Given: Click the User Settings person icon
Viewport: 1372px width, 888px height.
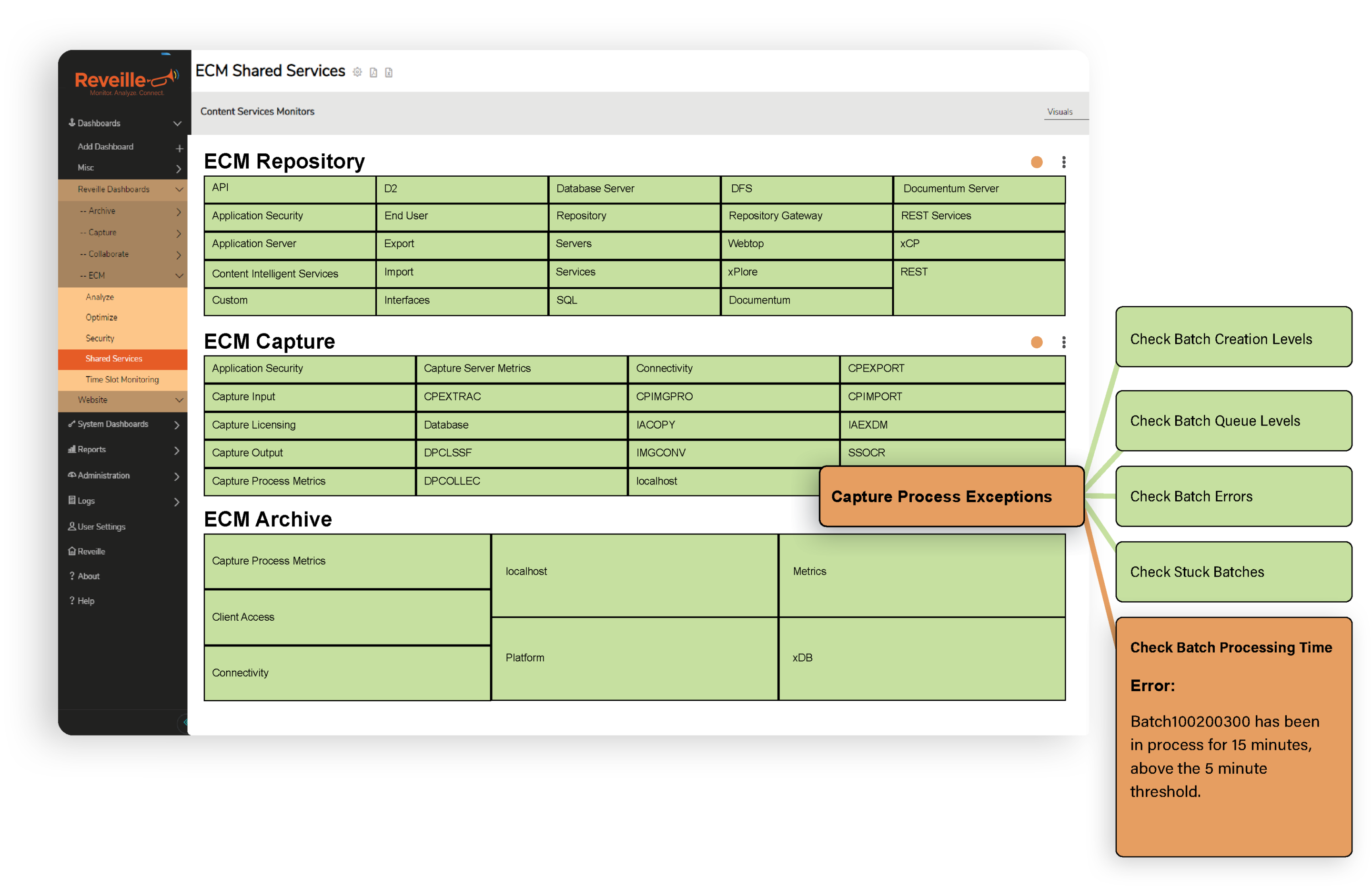Looking at the screenshot, I should (x=71, y=526).
